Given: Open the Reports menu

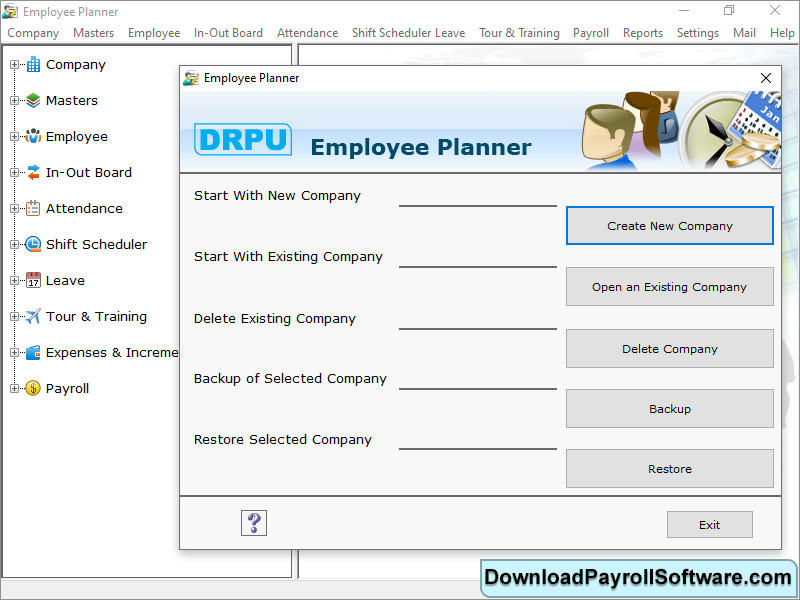Looking at the screenshot, I should (643, 33).
